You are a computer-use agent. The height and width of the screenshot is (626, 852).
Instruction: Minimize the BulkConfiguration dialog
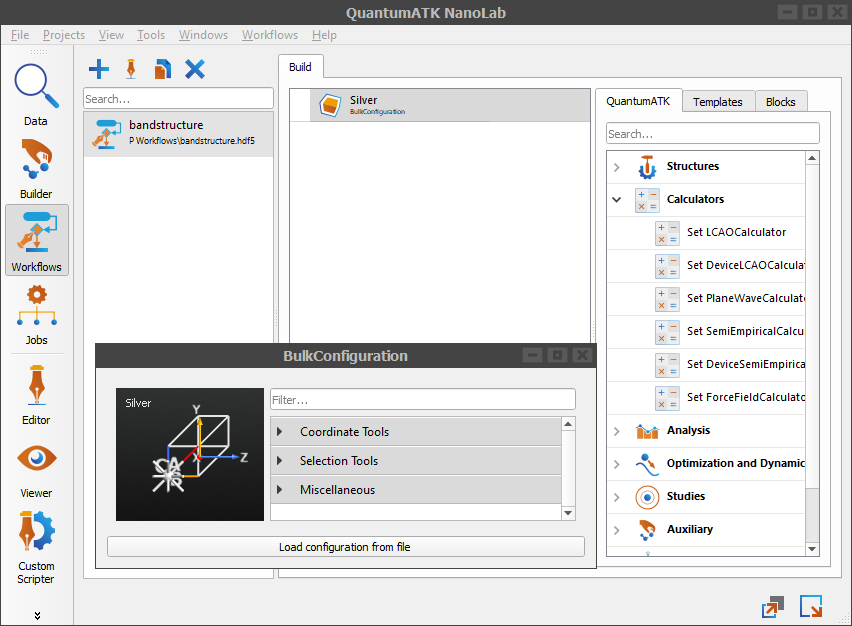pos(532,355)
